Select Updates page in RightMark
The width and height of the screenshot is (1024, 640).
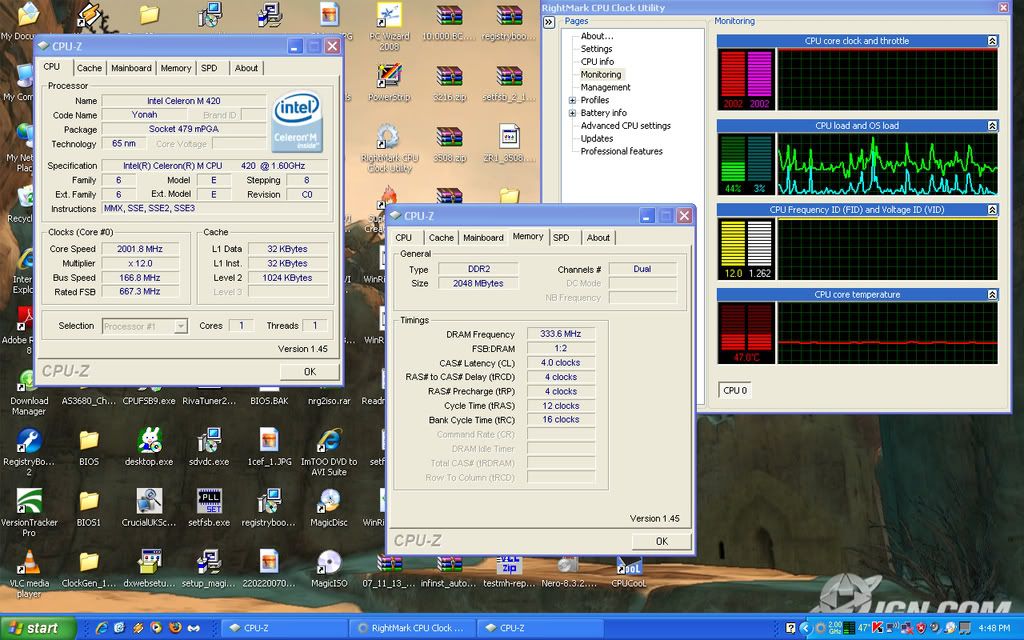[x=597, y=138]
